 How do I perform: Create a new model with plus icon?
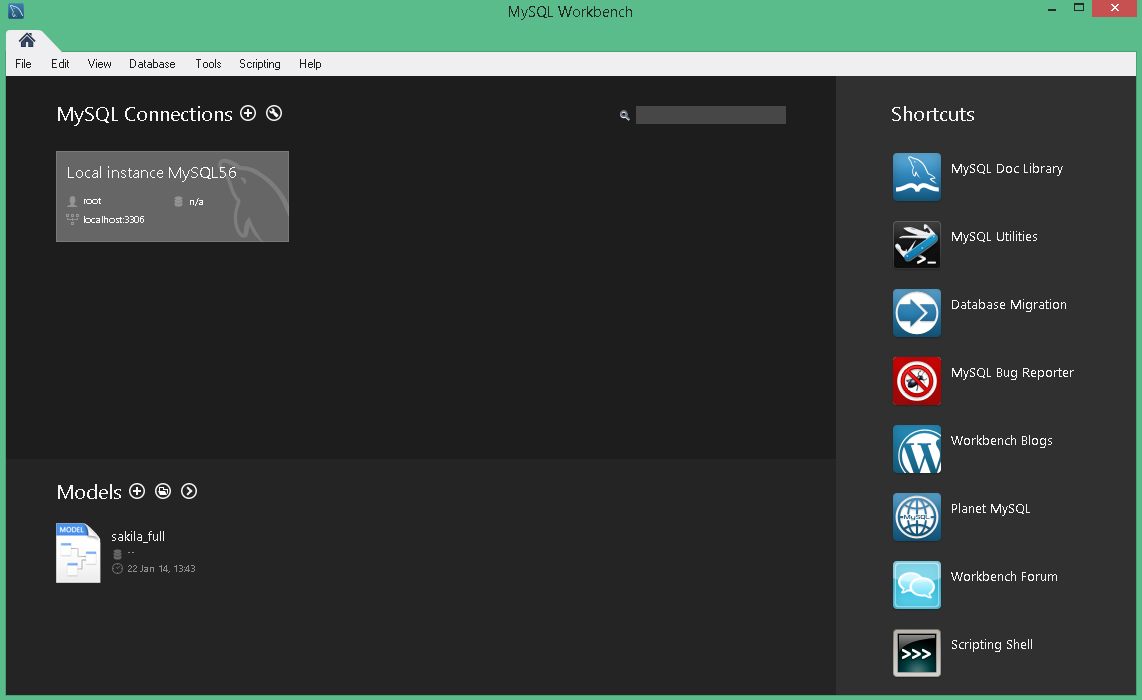point(137,491)
